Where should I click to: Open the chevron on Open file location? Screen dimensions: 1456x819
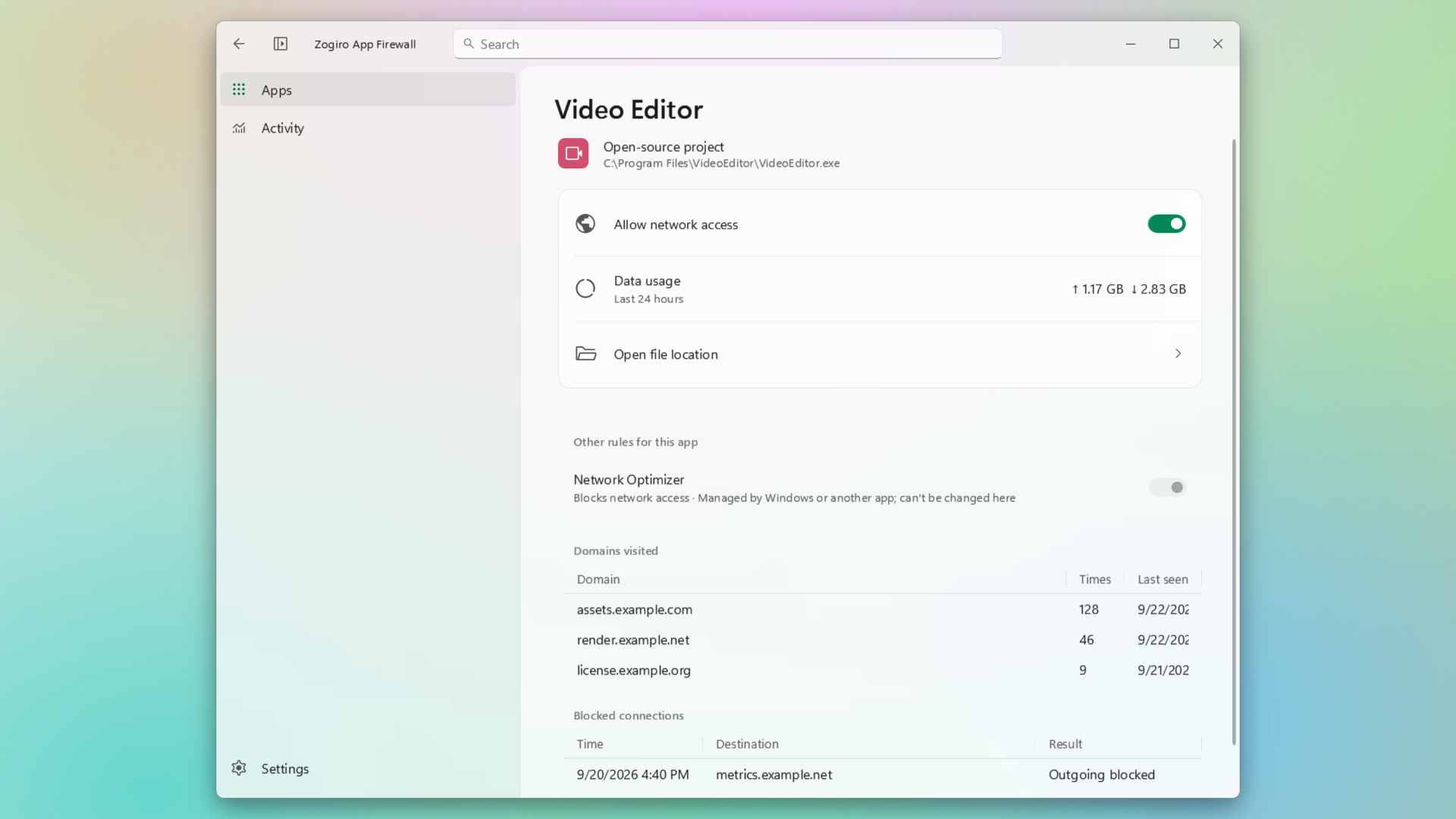pos(1178,353)
